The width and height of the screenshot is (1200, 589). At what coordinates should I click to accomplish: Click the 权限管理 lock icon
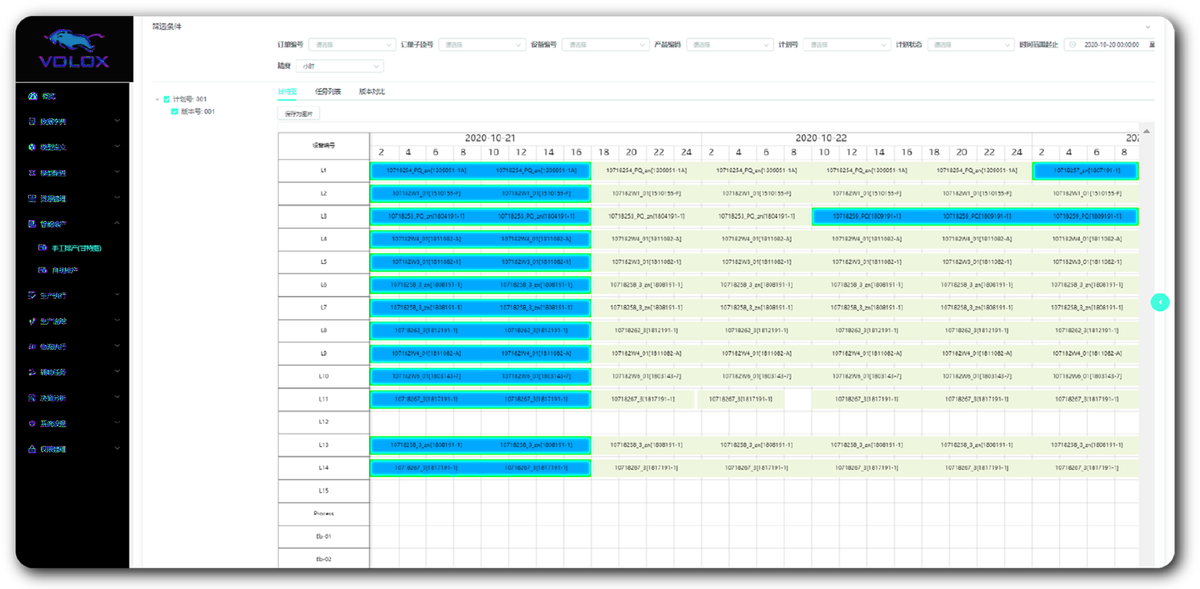pyautogui.click(x=32, y=449)
